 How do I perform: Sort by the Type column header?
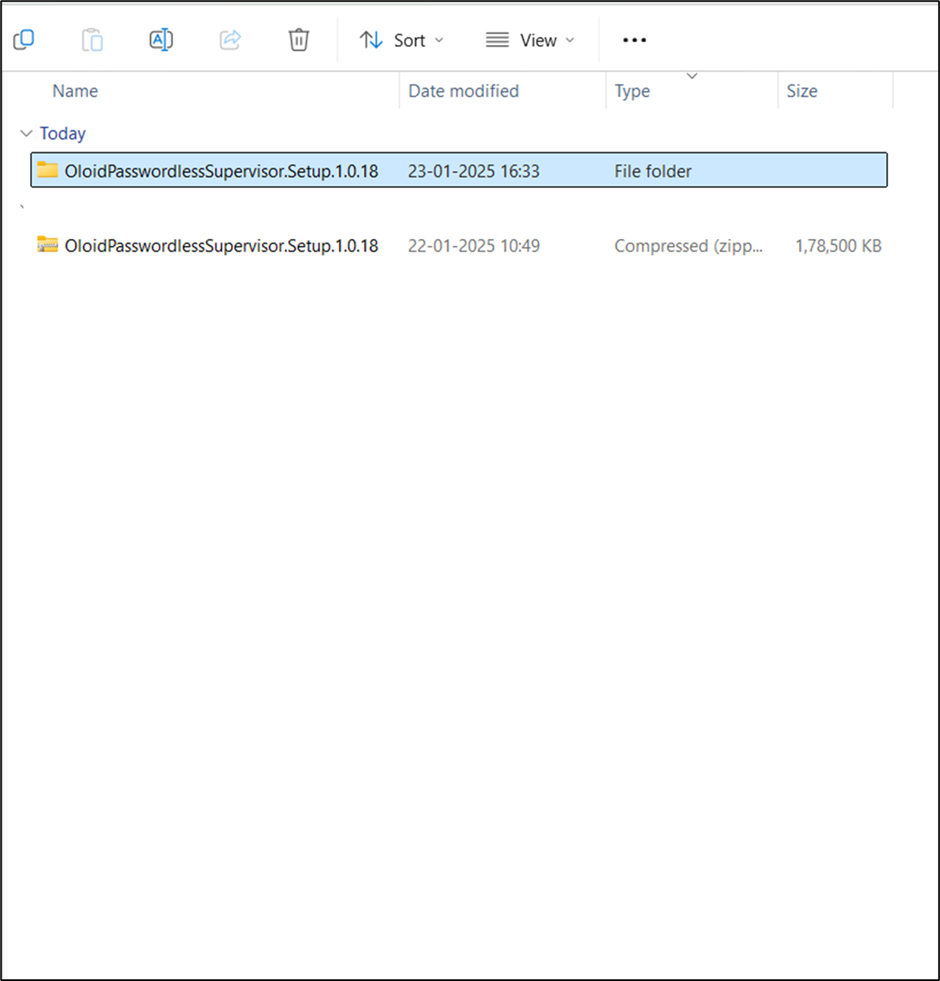point(632,91)
